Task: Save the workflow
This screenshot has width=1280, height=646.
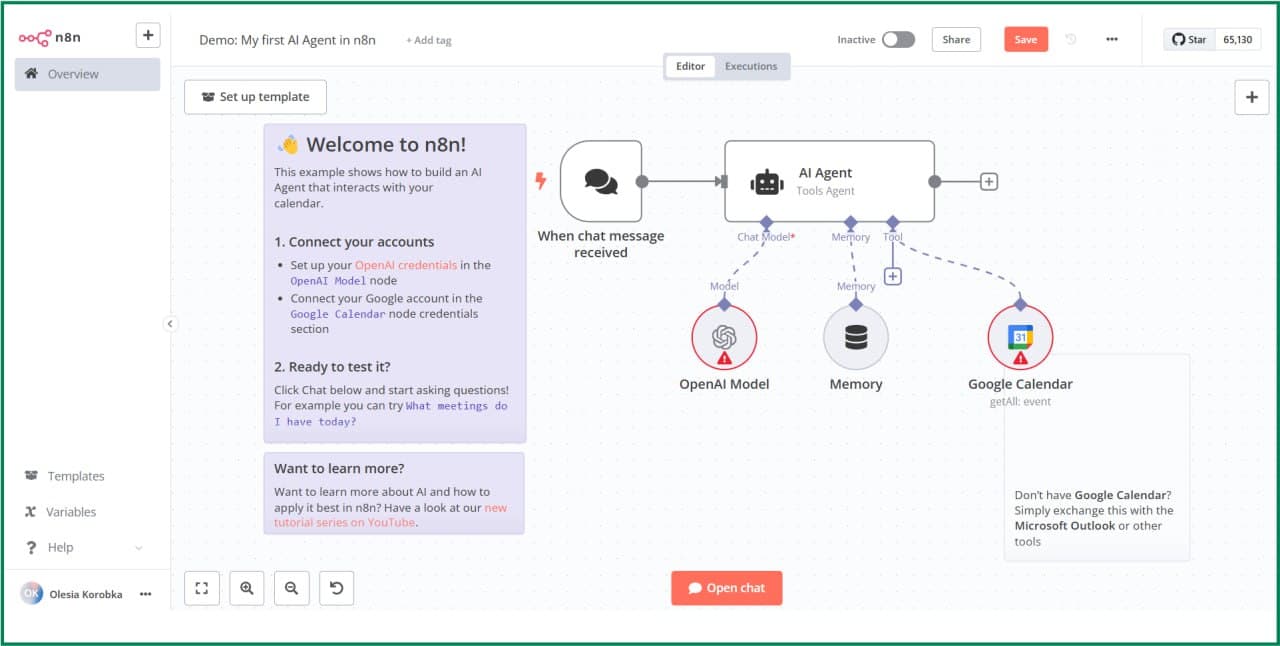Action: click(1026, 39)
